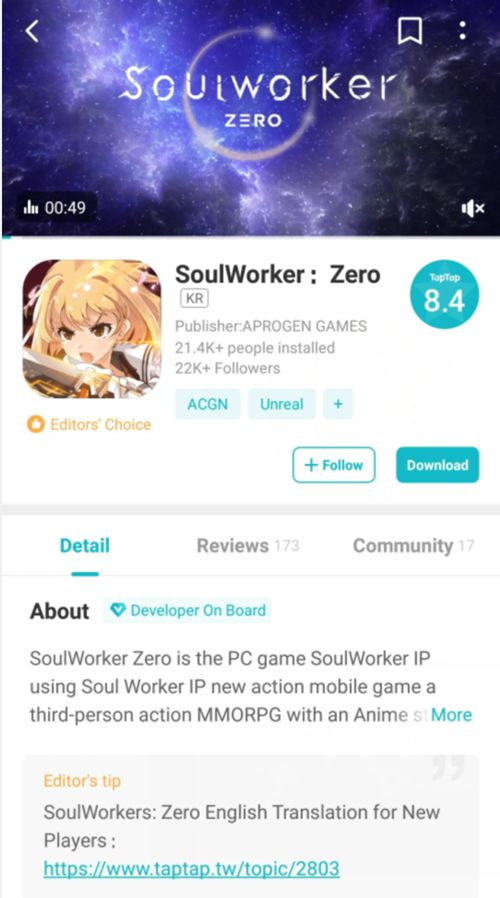
Task: Expand more tags with the plus chip
Action: pyautogui.click(x=338, y=404)
